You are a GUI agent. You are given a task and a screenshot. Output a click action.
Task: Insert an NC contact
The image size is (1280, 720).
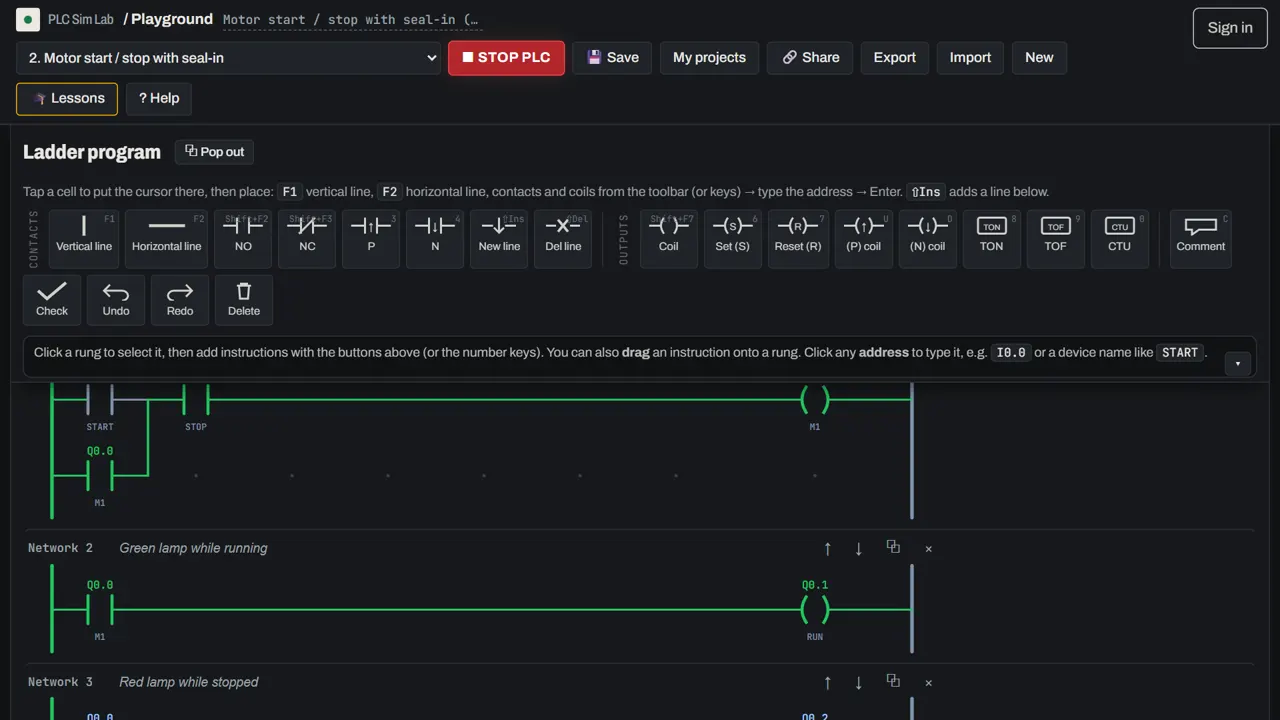[x=307, y=239]
